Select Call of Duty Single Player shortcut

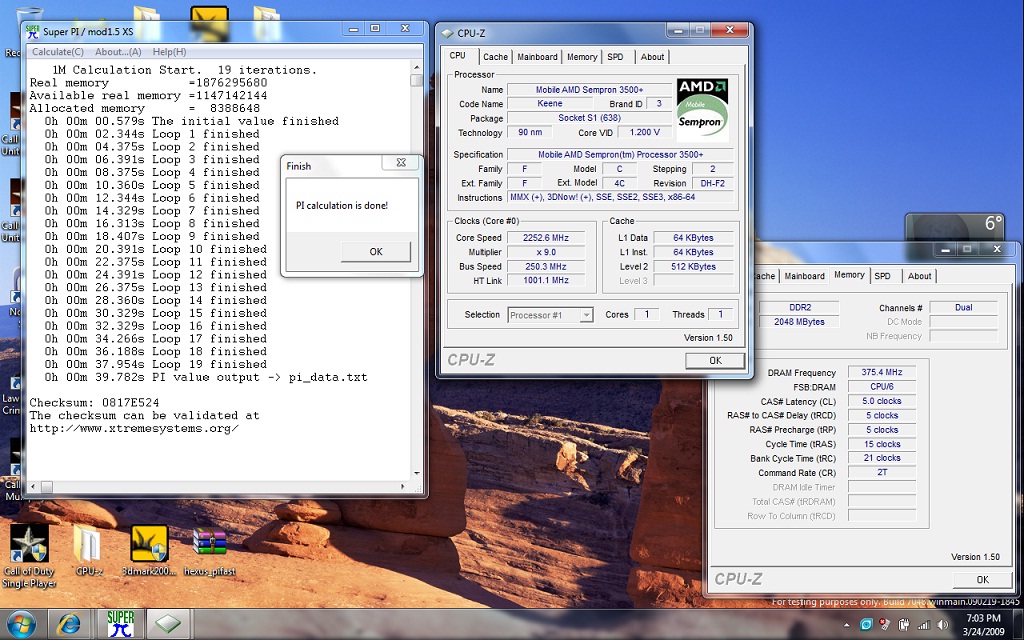pos(29,556)
